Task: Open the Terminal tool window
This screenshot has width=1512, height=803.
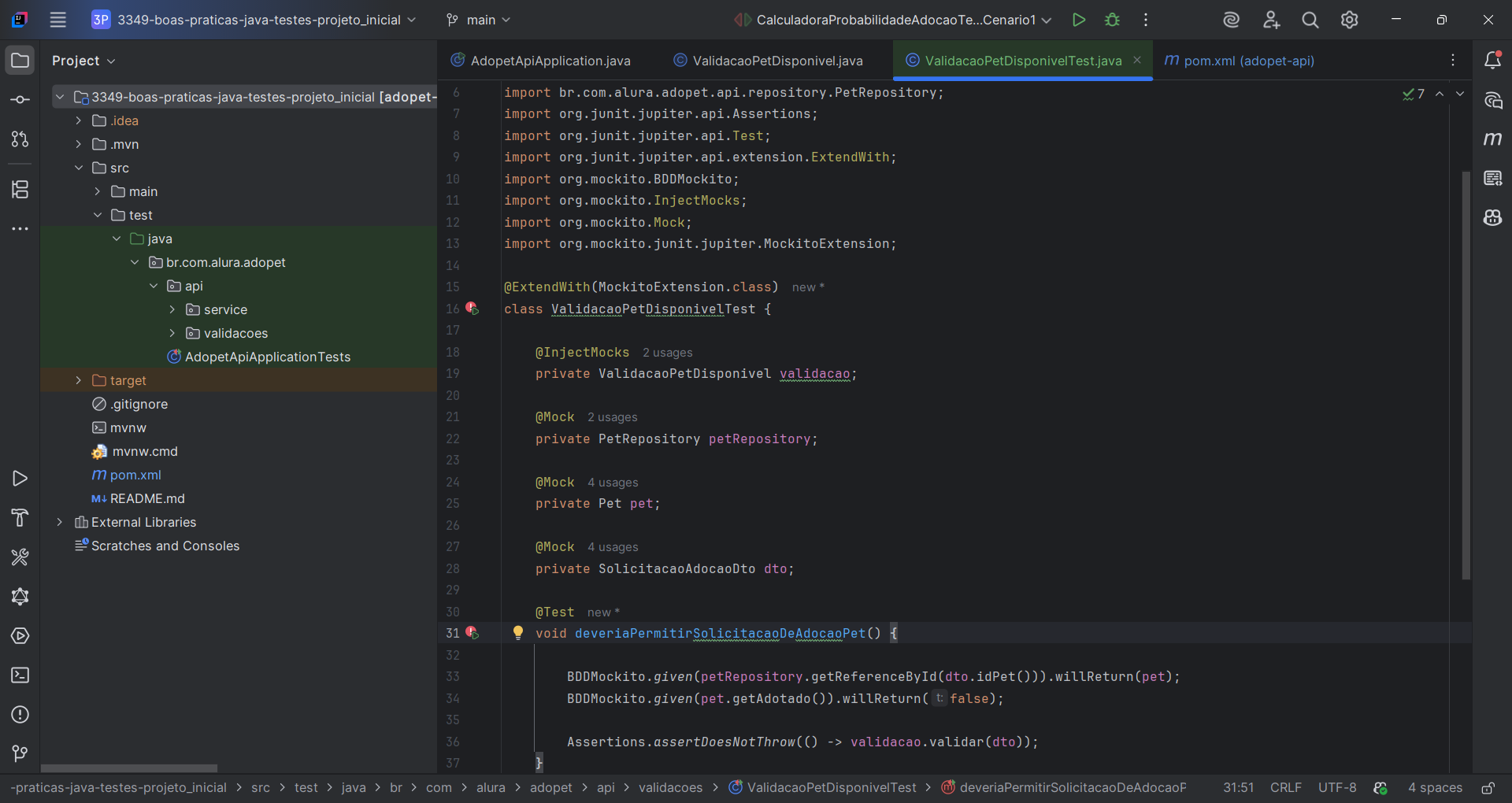Action: pos(20,675)
